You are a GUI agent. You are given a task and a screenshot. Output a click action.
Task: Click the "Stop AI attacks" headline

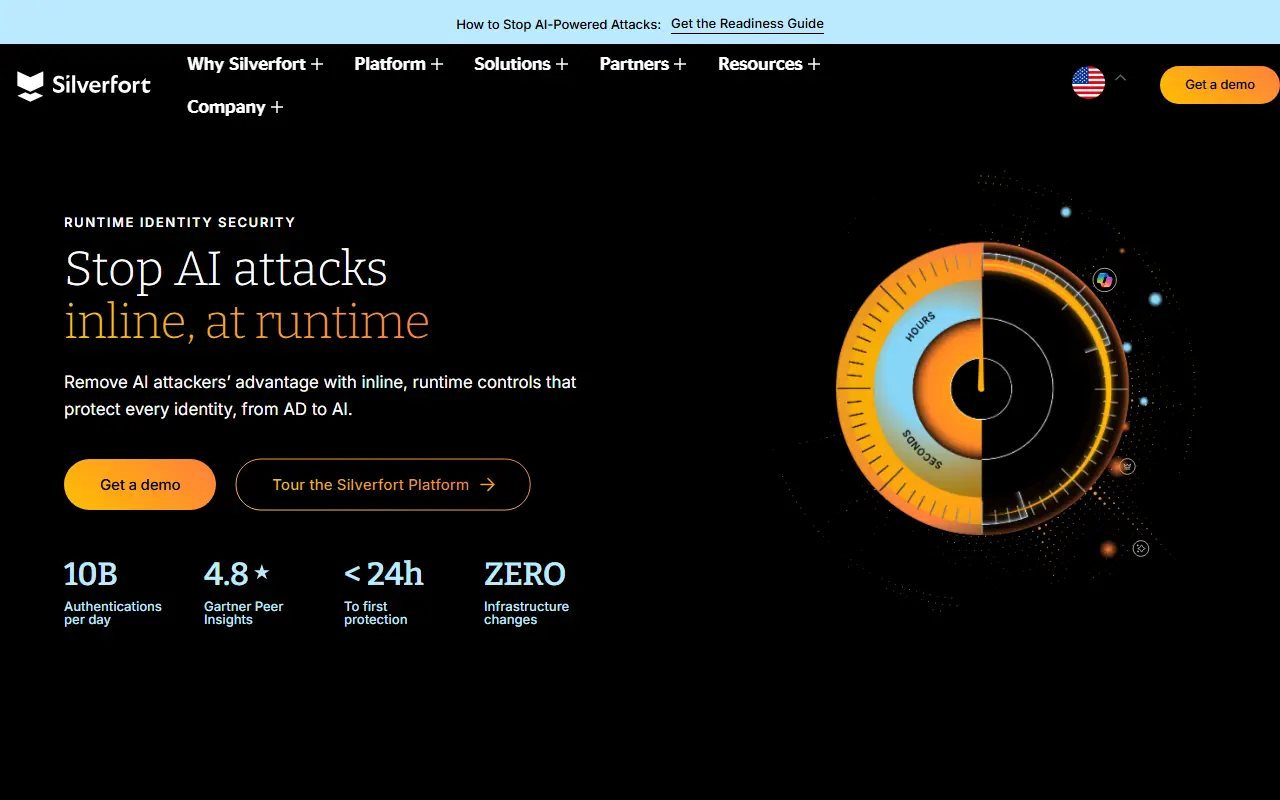[x=226, y=269]
